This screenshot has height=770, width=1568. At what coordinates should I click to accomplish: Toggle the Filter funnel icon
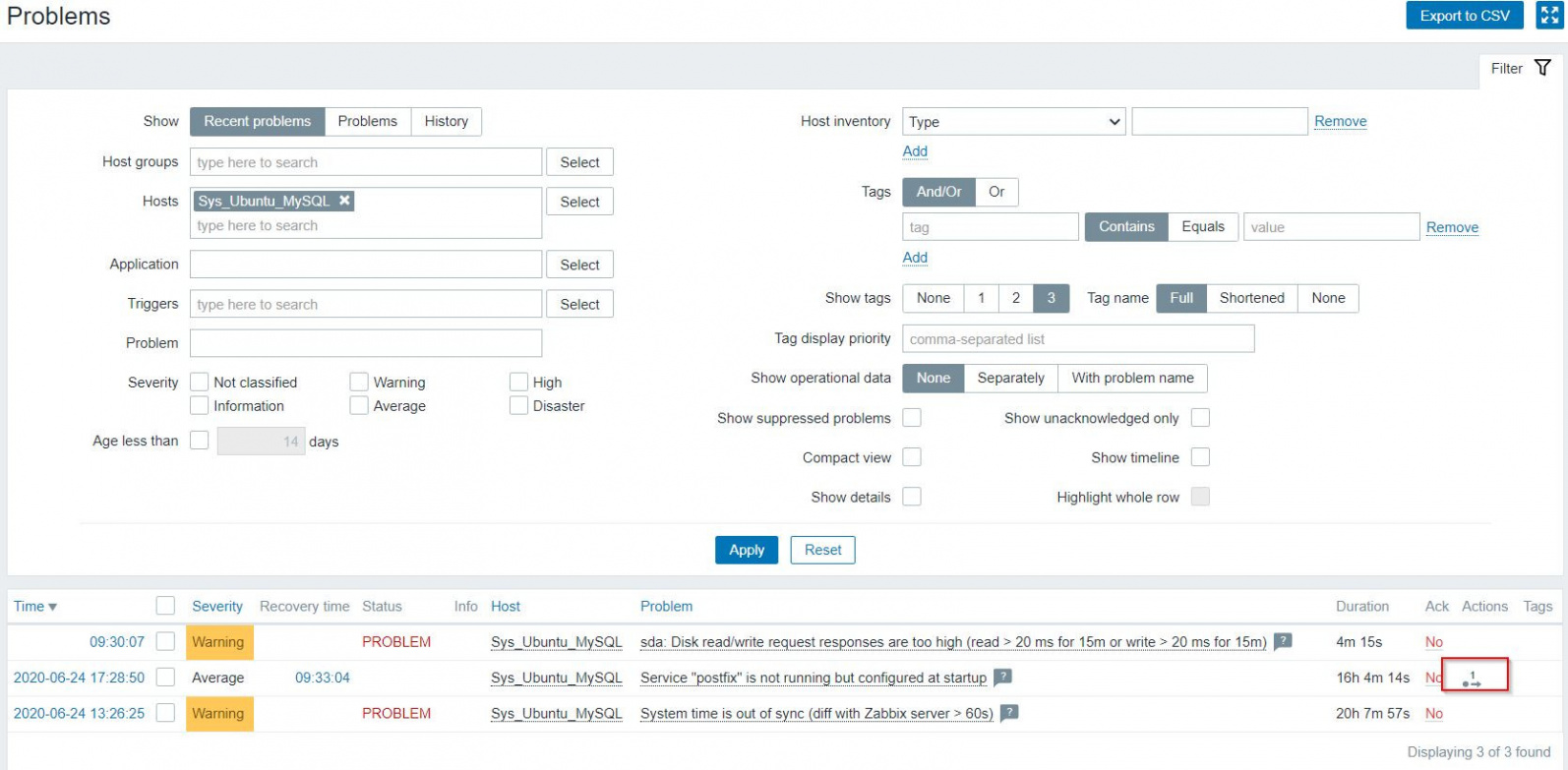[x=1542, y=68]
